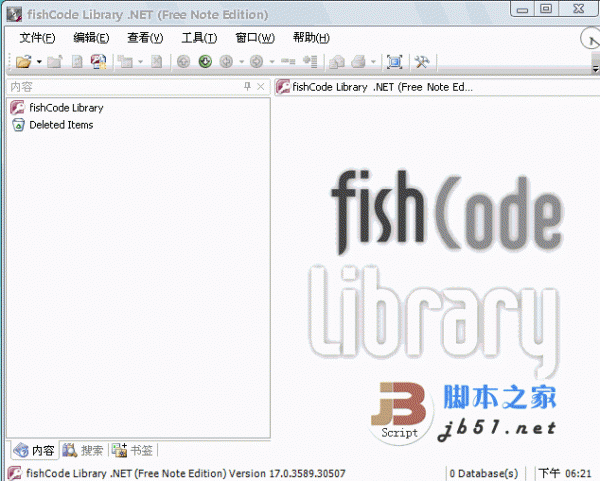Click the greyed navigate forward circle icon
600x481 pixels.
pos(257,62)
